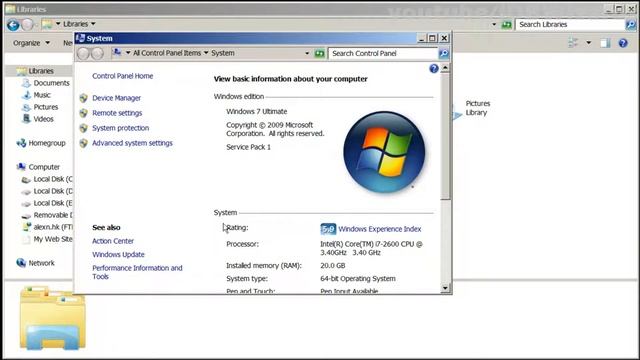The width and height of the screenshot is (640, 360).
Task: Select Local Disk (E in navigation pane
Action: pyautogui.click(x=53, y=203)
